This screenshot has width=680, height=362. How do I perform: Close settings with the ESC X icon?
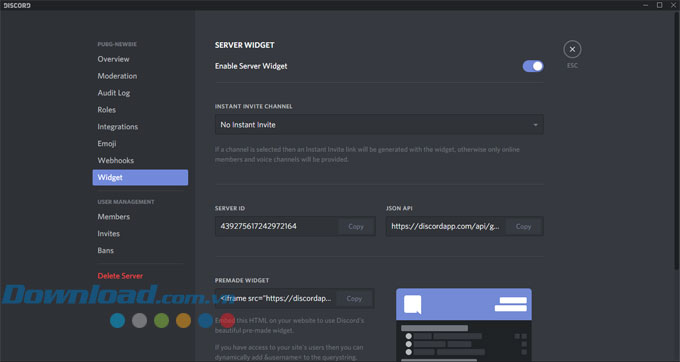pyautogui.click(x=572, y=49)
